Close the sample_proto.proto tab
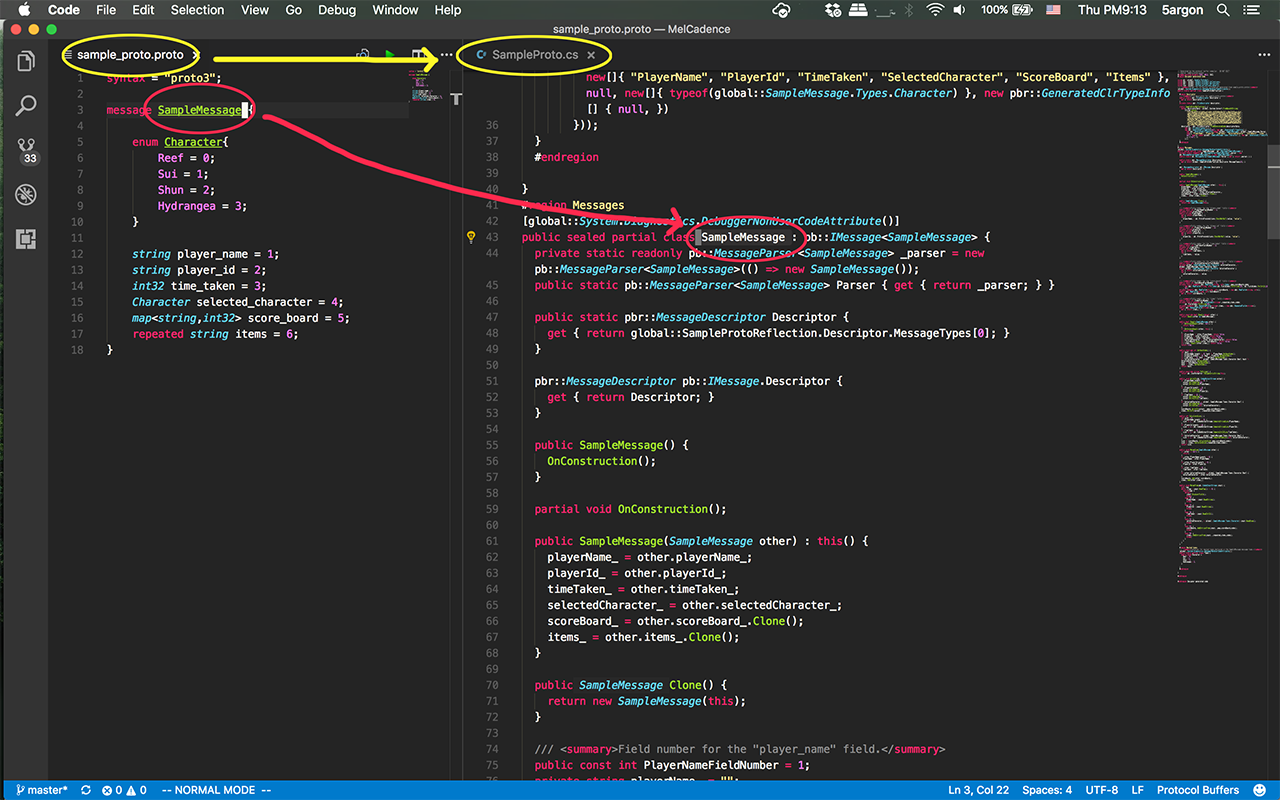This screenshot has width=1280, height=800. coord(195,55)
